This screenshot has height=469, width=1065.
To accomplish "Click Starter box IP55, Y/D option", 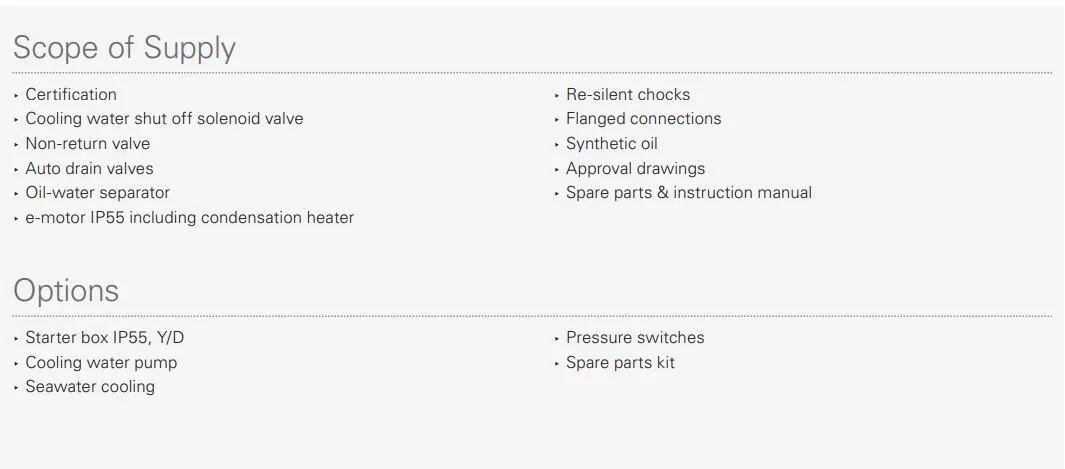I will pos(105,337).
